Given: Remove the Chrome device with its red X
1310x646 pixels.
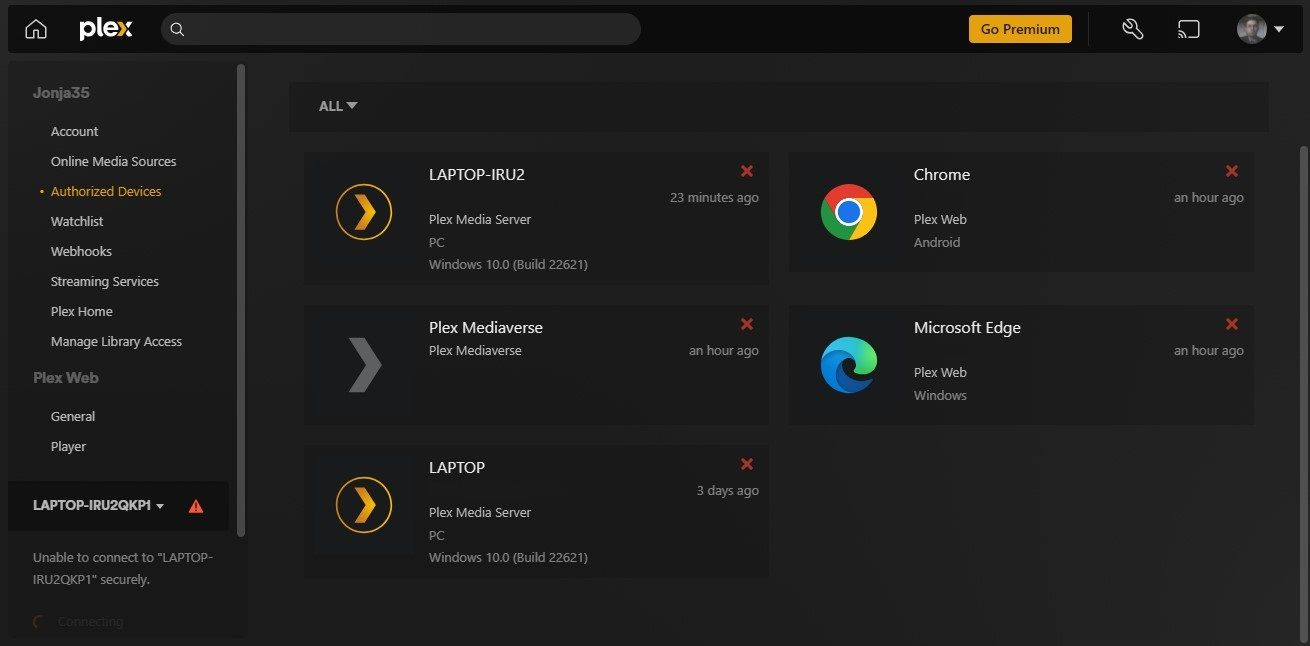Looking at the screenshot, I should click(1232, 171).
